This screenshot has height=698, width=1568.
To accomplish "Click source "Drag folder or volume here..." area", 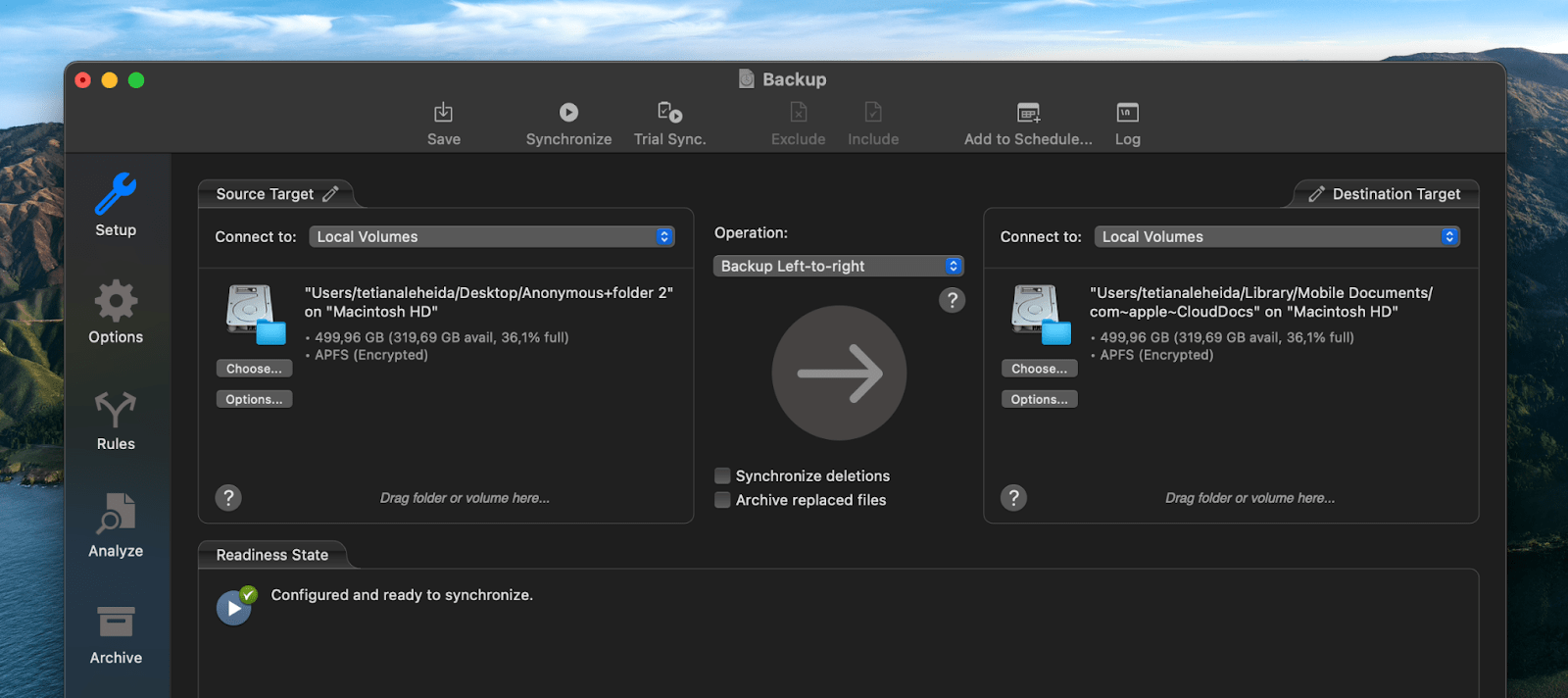I will coord(465,498).
